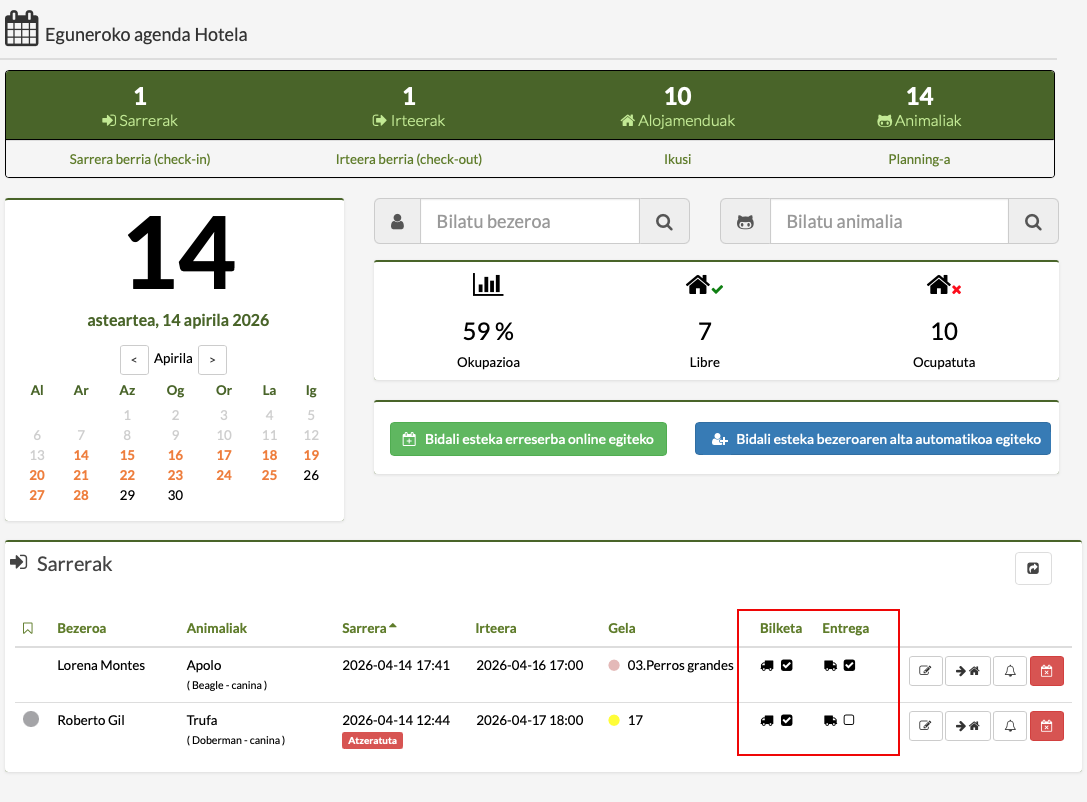Screen dimensions: 1087x802
Task: Click the share icon in Sarrerak panel
Action: 1033,568
